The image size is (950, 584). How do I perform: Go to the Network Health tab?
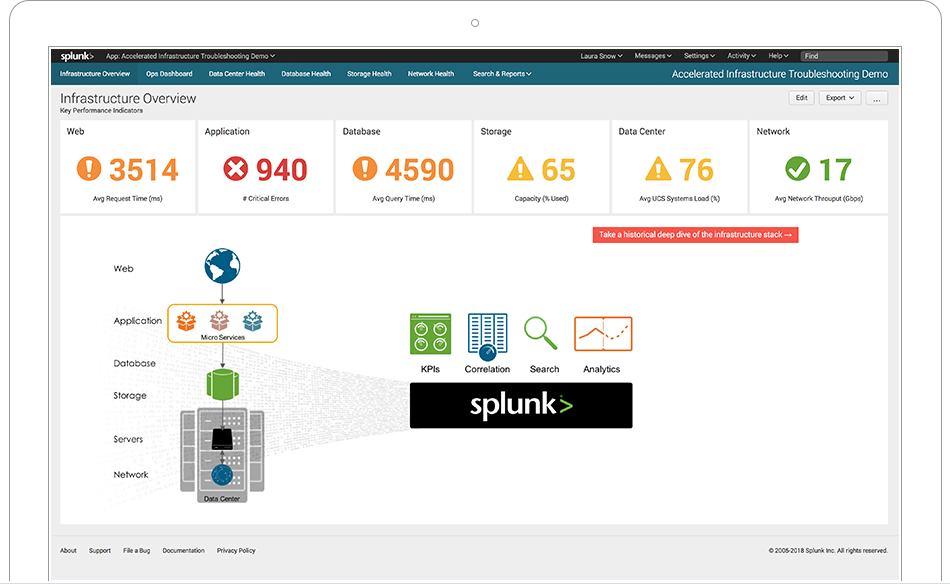coord(430,74)
